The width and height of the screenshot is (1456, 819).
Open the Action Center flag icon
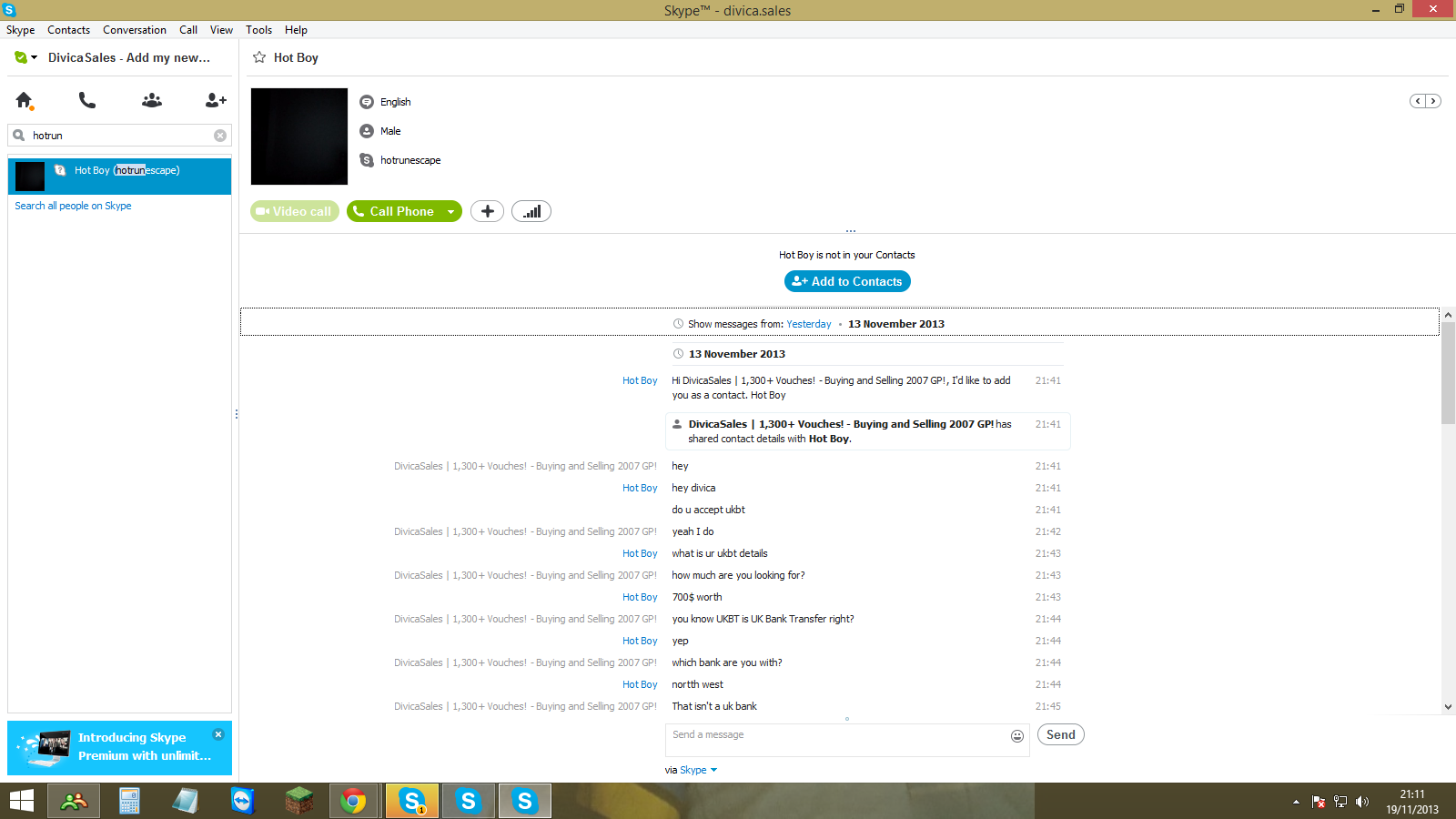point(1319,802)
